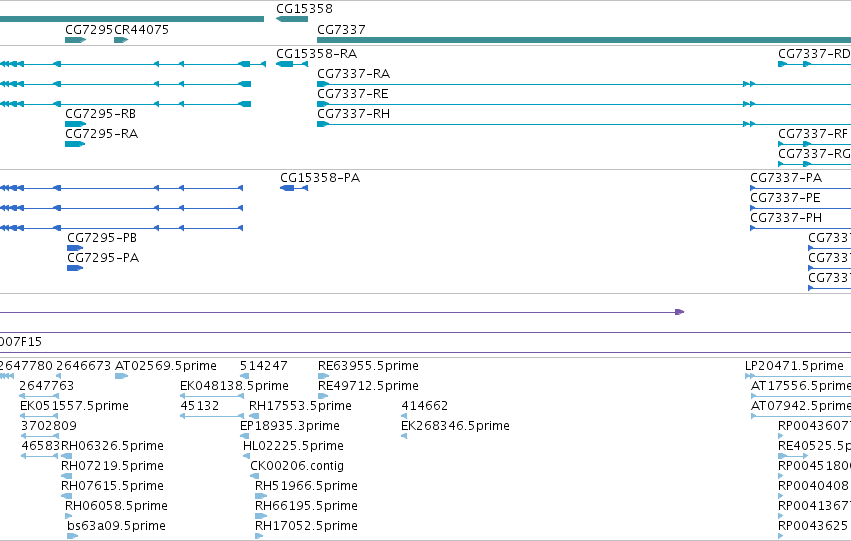
Task: Select the EK048138.5prime EST label
Action: [x=234, y=385]
